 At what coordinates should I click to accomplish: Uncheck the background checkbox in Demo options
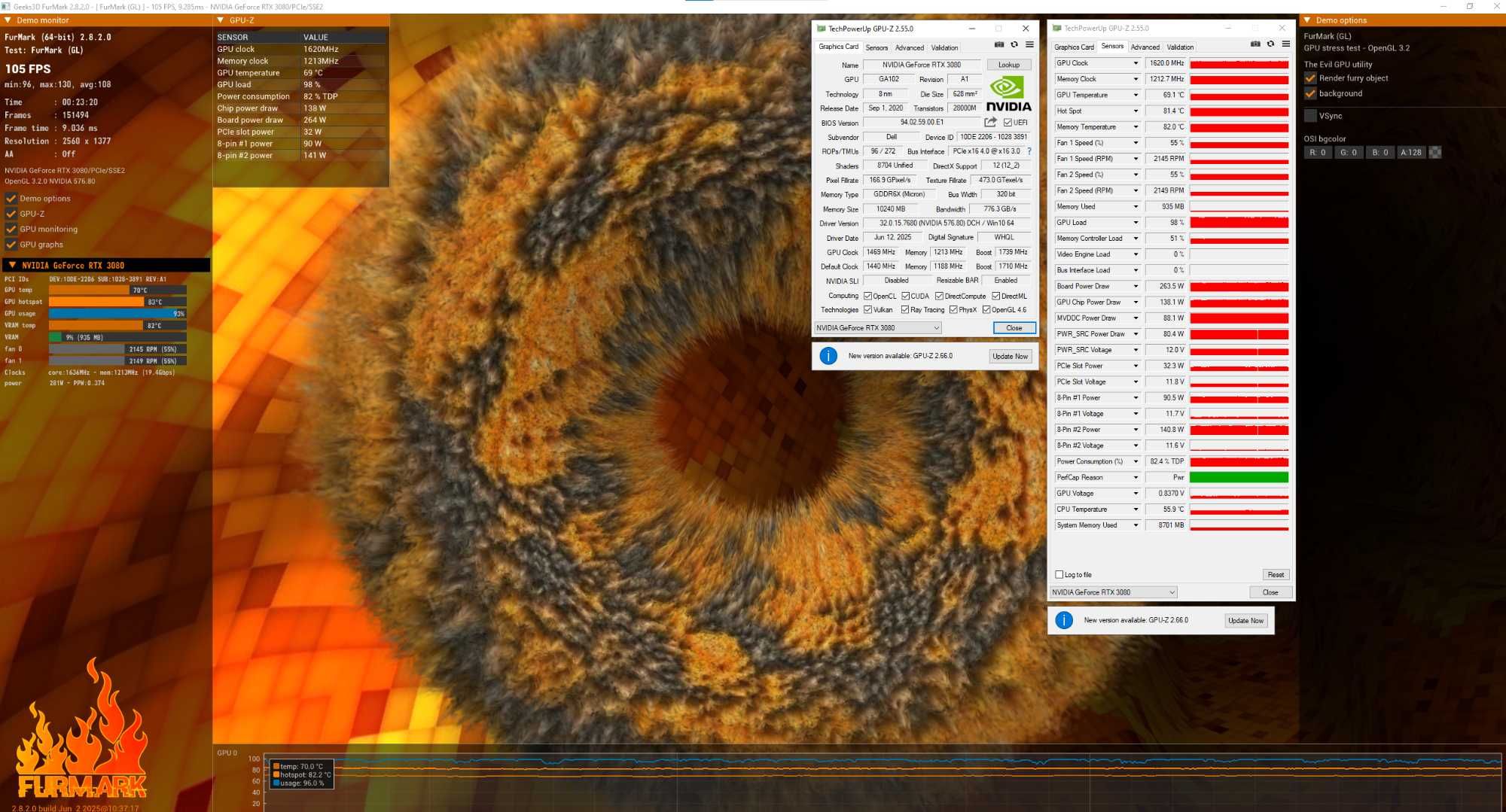[1310, 93]
